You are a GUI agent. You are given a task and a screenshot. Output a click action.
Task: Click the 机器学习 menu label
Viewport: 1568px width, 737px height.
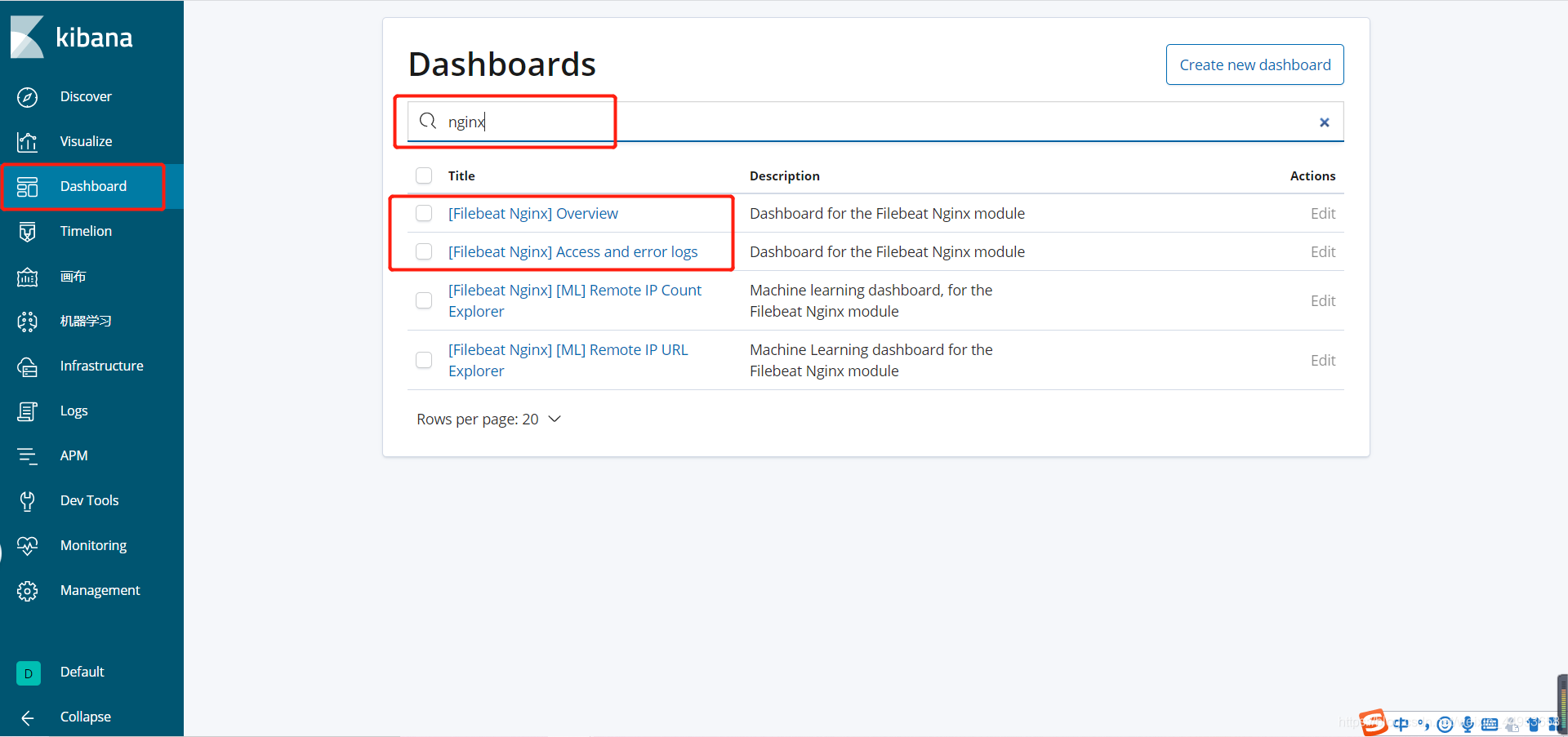[86, 321]
